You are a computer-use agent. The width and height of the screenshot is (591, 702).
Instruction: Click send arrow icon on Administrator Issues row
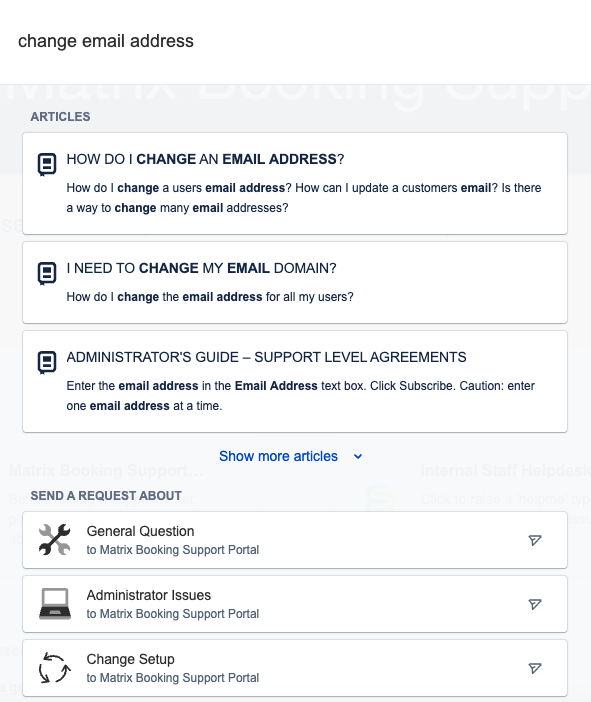535,604
